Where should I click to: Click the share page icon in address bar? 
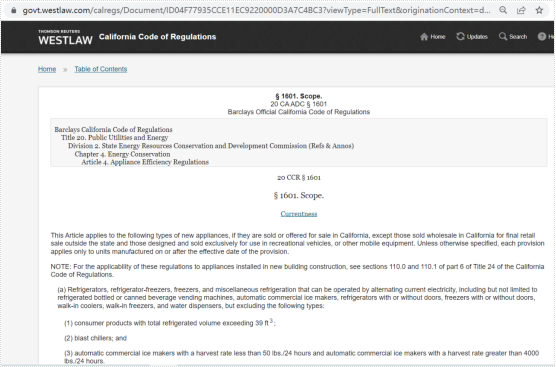[x=521, y=10]
